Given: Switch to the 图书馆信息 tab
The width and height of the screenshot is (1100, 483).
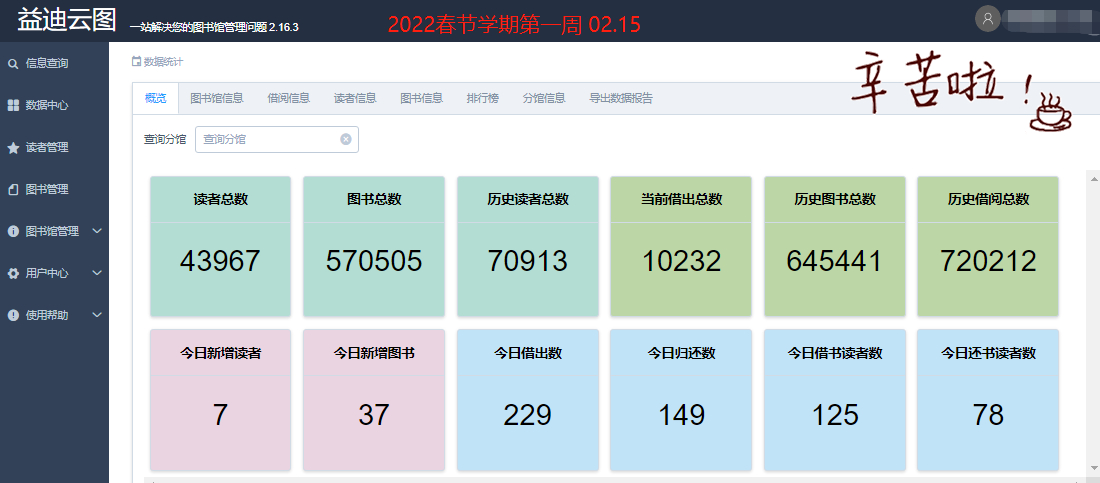Looking at the screenshot, I should pos(217,98).
